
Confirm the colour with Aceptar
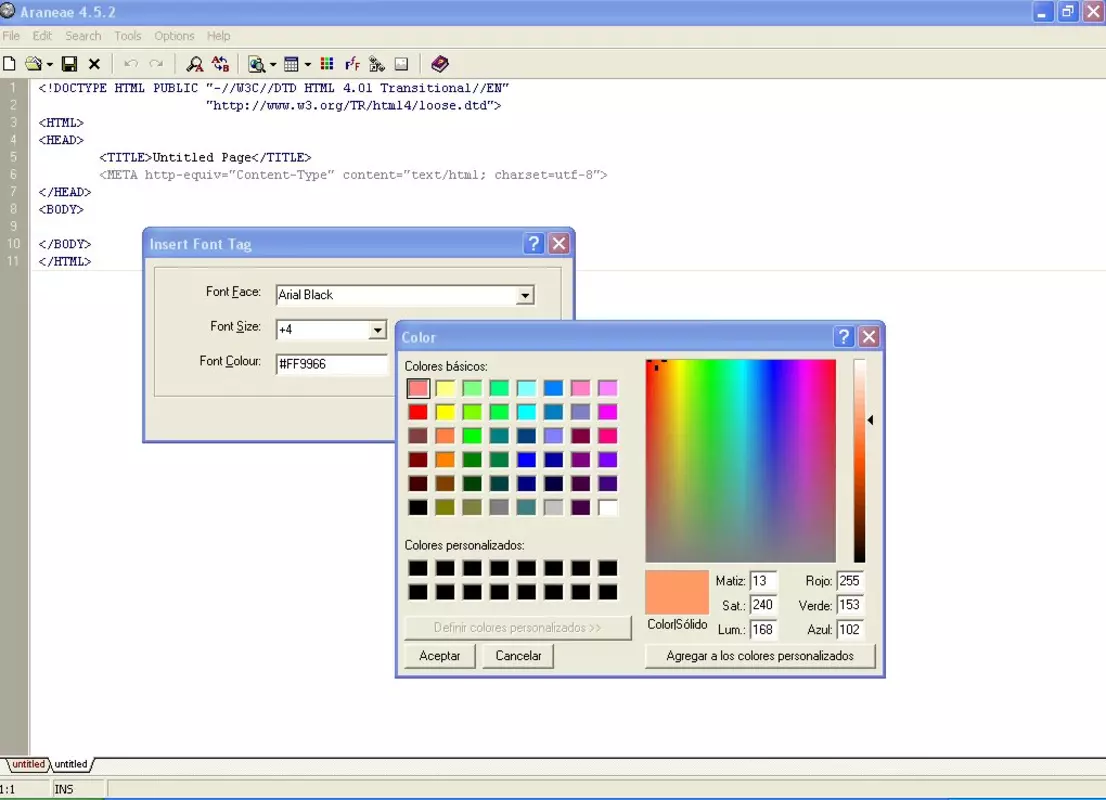point(439,655)
